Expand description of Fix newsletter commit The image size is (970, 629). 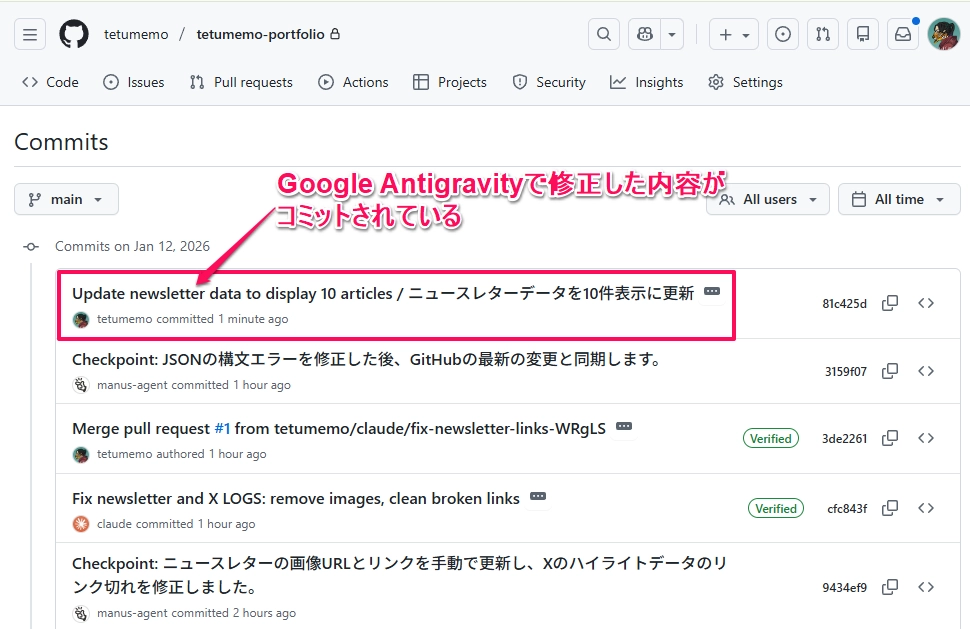[538, 496]
